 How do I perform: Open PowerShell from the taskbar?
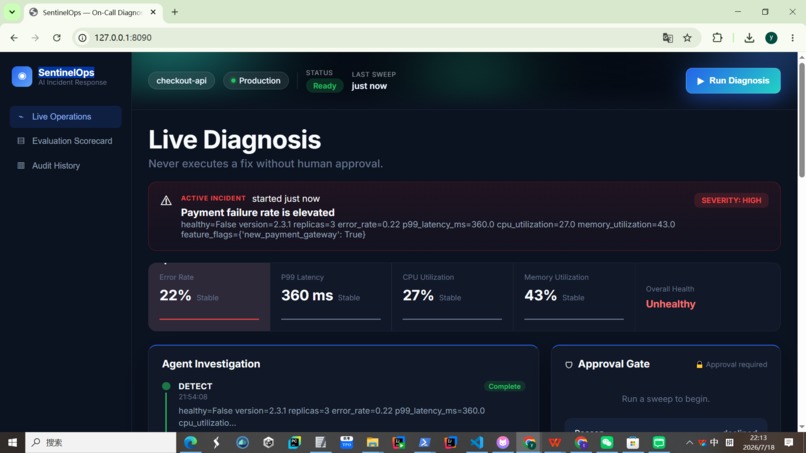425,442
